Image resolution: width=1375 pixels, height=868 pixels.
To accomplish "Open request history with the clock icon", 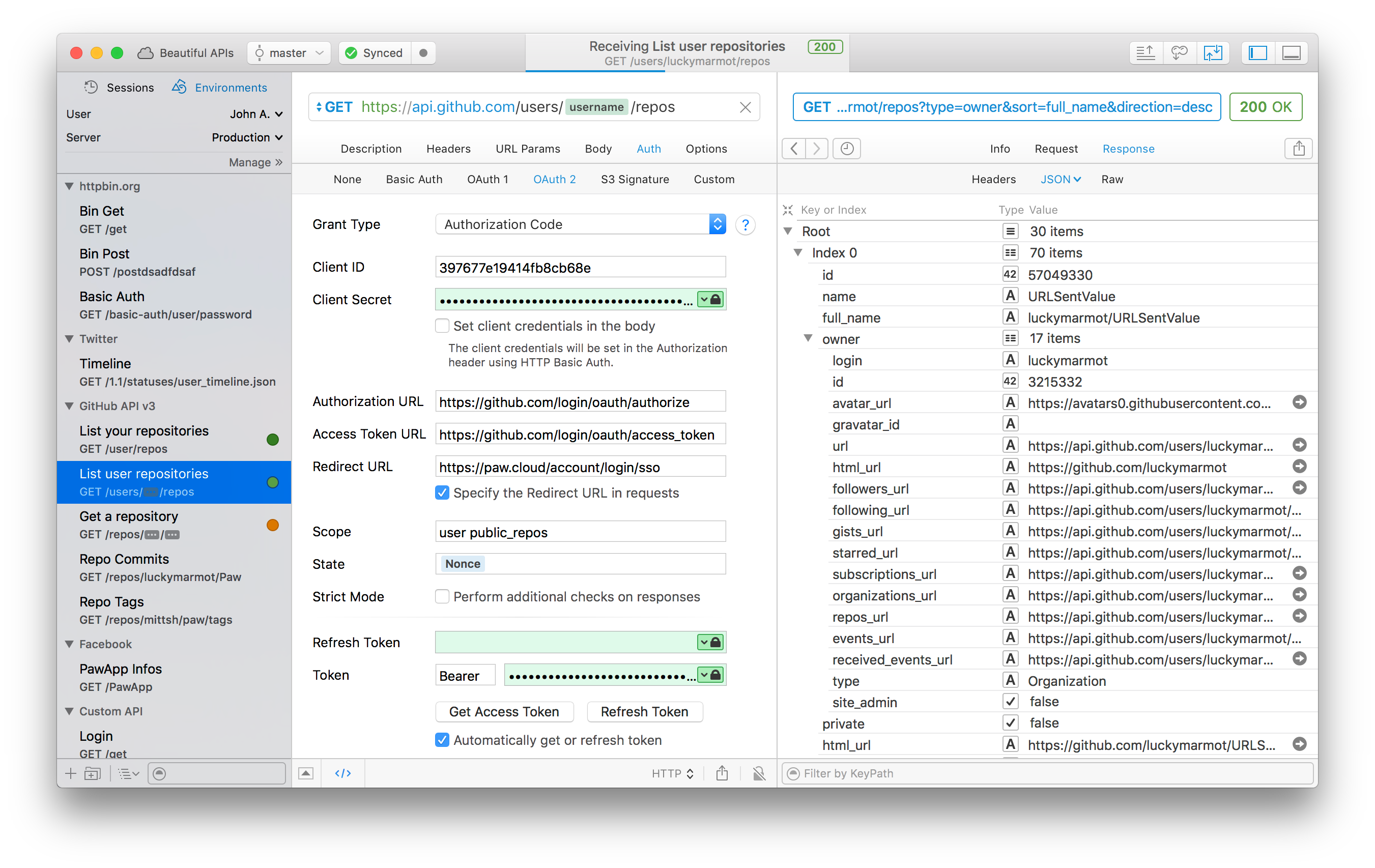I will (846, 149).
